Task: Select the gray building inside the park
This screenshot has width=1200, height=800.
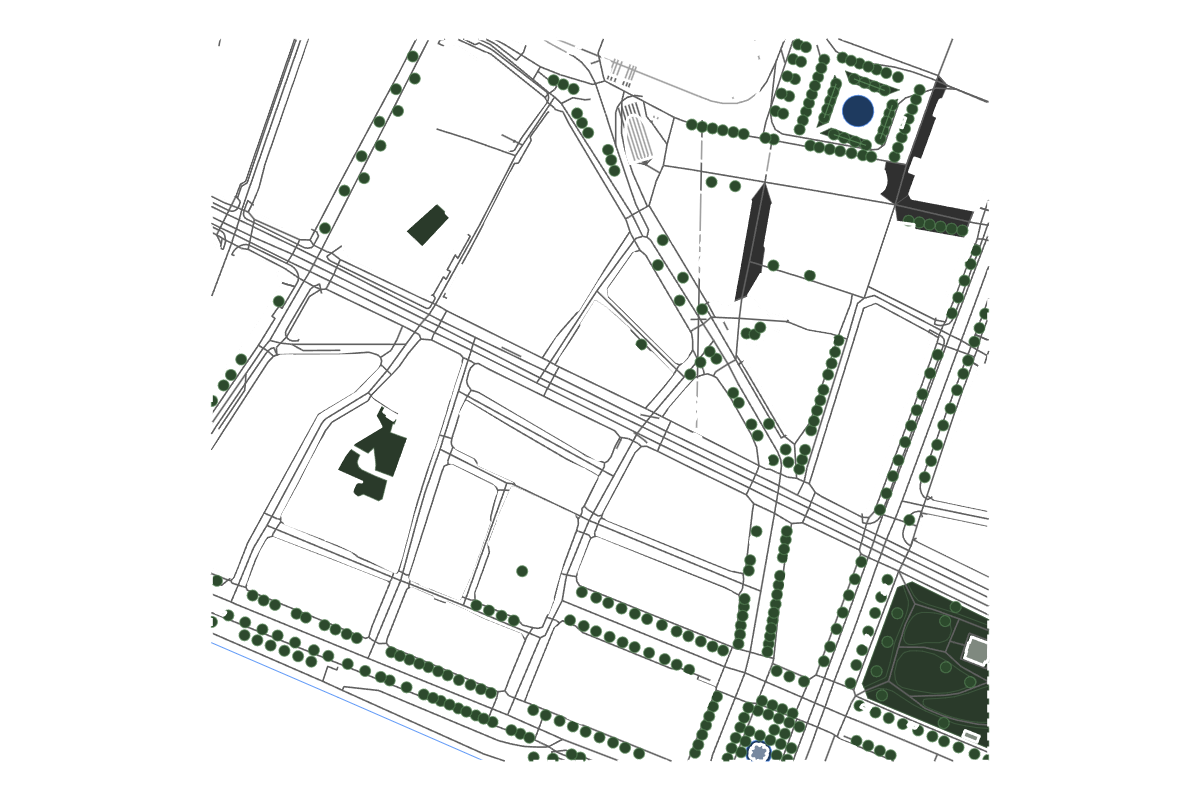Action: [977, 651]
